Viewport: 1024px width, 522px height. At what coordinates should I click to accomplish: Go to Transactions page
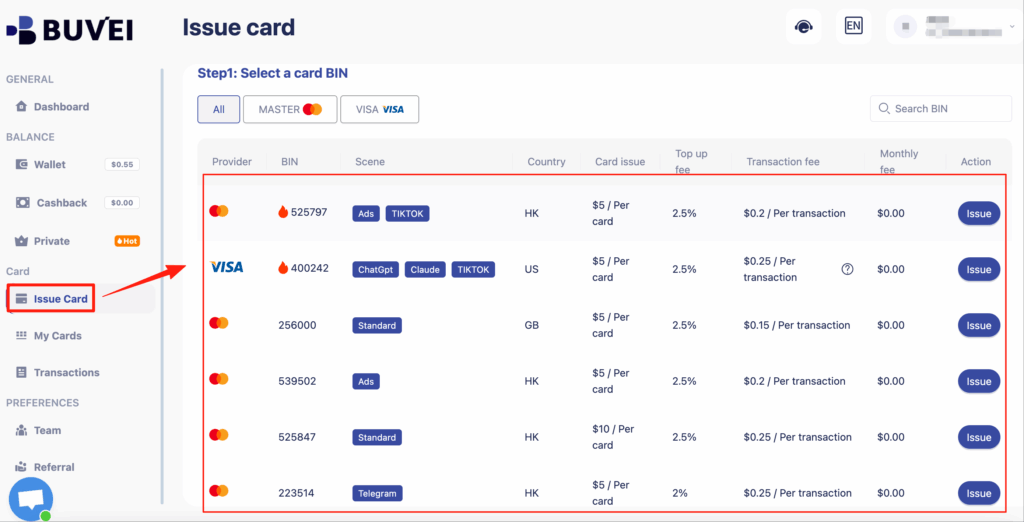tap(66, 373)
